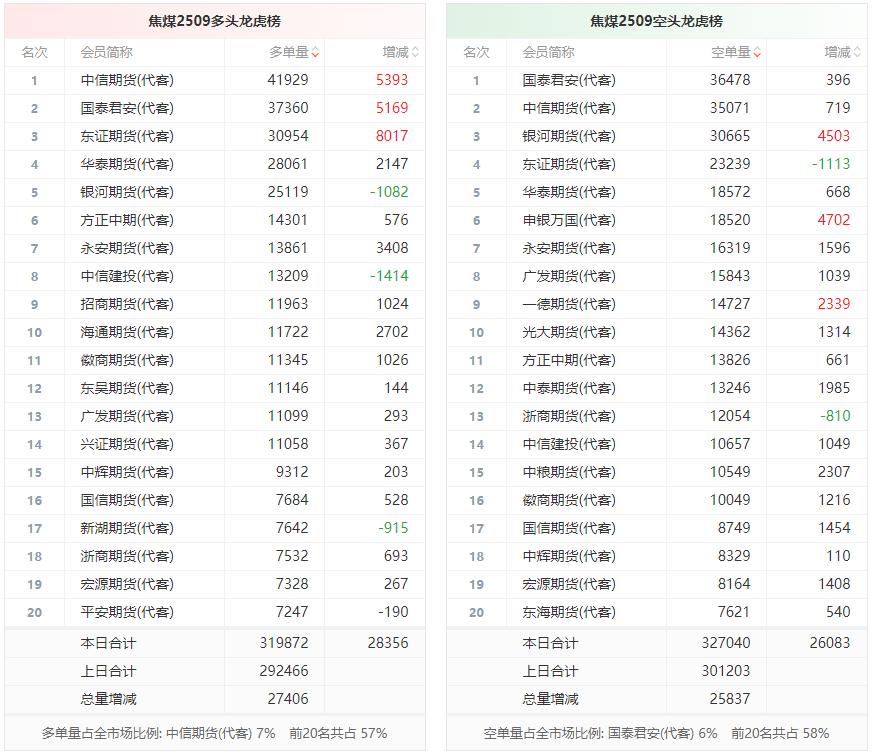Click 申银万国(代客) row name

569,220
